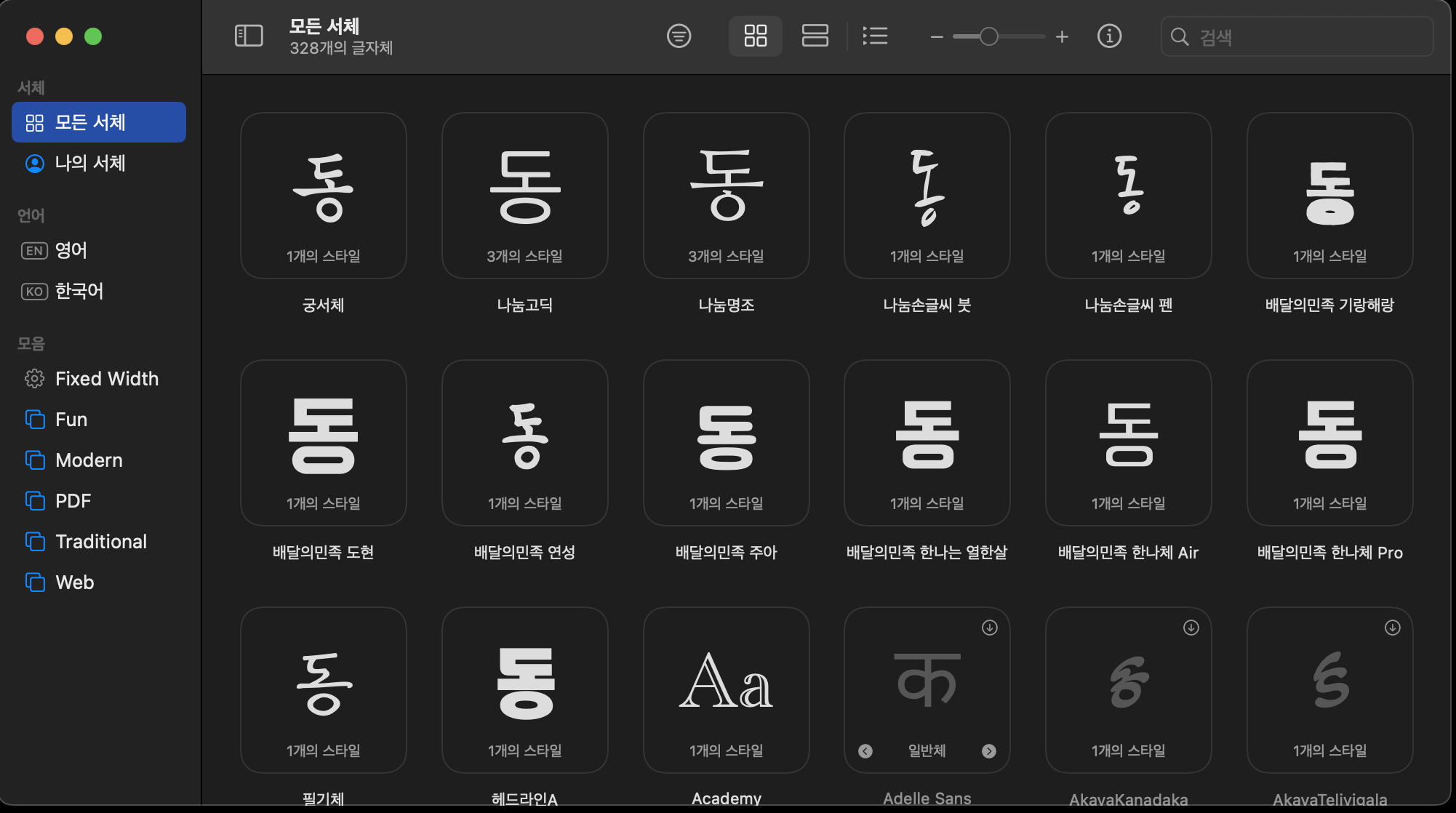
Task: Open the Modern collection
Action: [x=99, y=460]
